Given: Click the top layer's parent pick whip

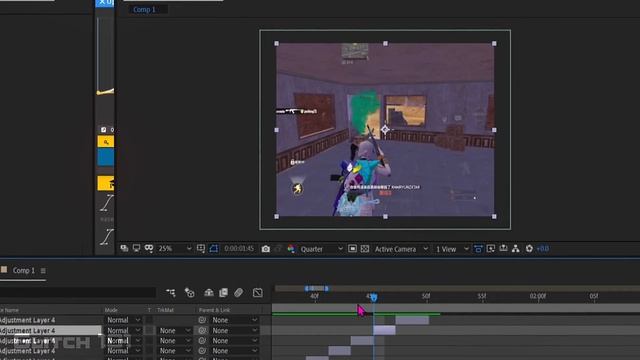Looking at the screenshot, I should pos(202,320).
